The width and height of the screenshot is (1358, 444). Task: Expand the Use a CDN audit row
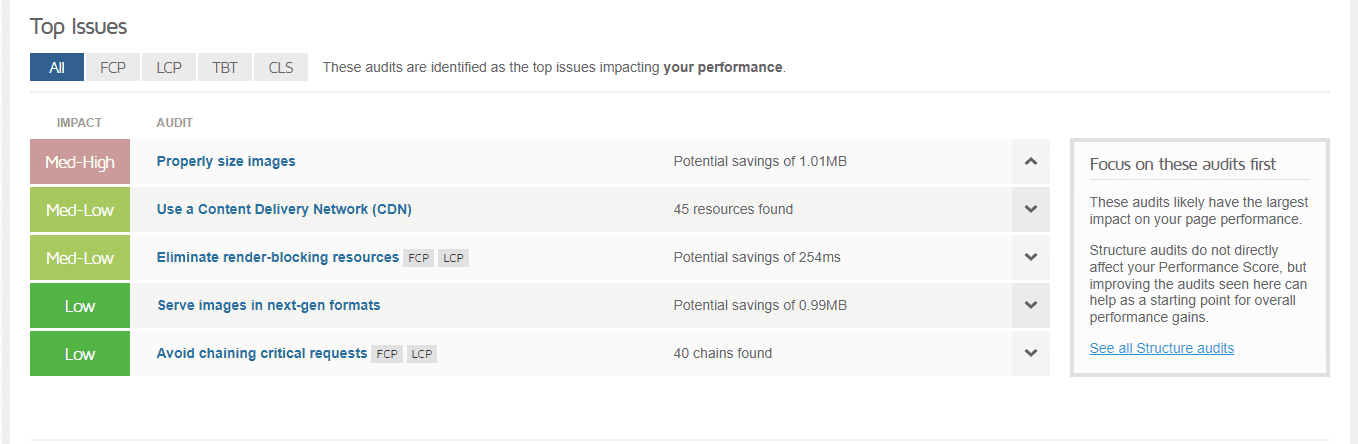pyautogui.click(x=1031, y=210)
